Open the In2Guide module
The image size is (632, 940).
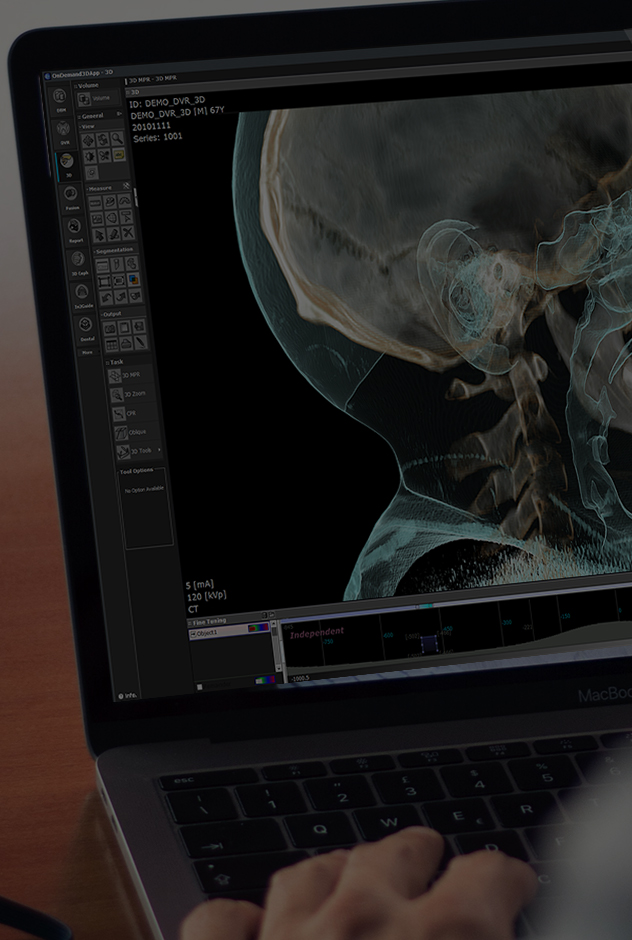click(x=82, y=296)
